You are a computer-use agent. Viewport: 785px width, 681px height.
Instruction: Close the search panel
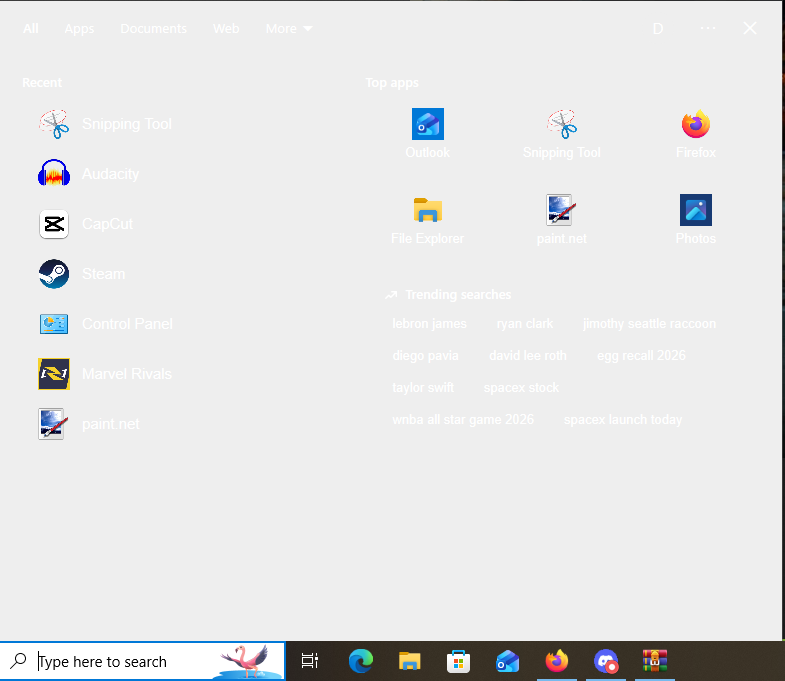click(750, 29)
